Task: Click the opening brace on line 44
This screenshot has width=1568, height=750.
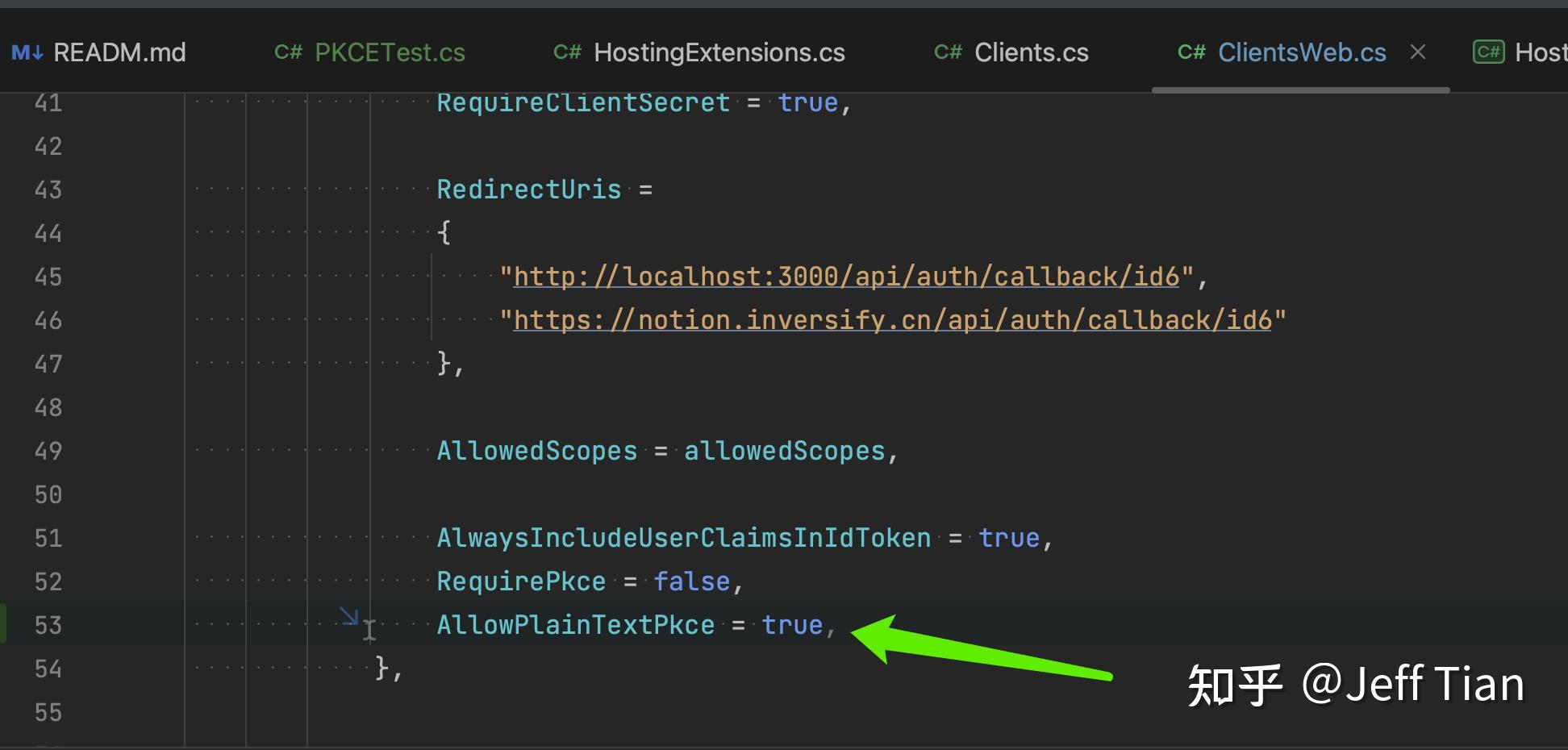Action: [444, 233]
